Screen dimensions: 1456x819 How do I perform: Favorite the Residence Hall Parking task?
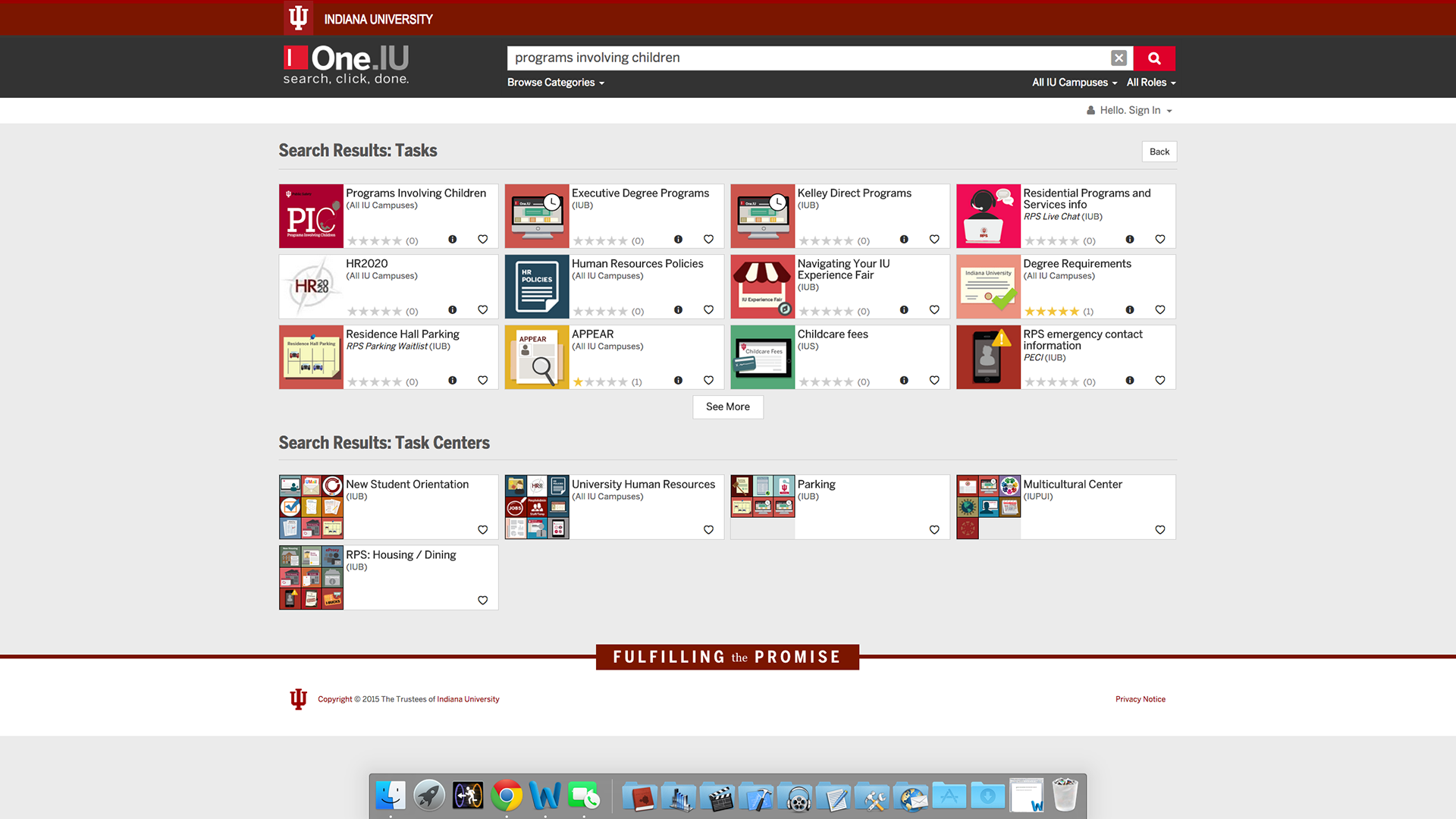[482, 381]
